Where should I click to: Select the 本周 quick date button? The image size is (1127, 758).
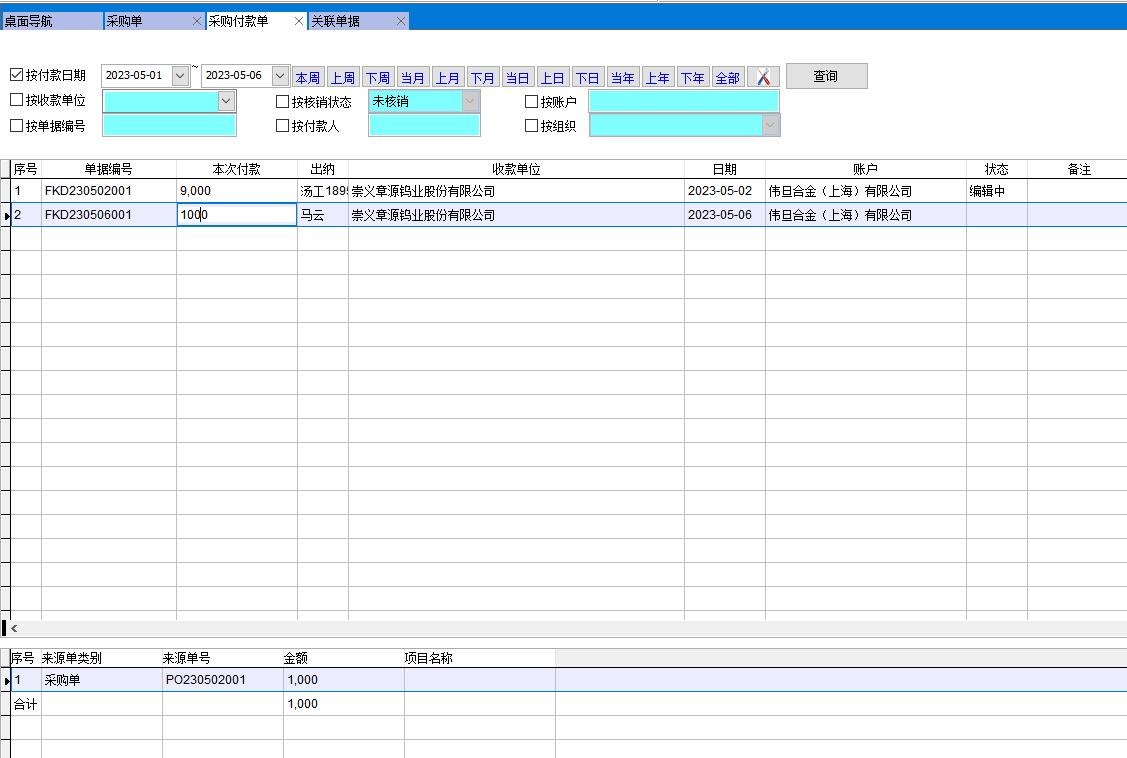click(308, 77)
